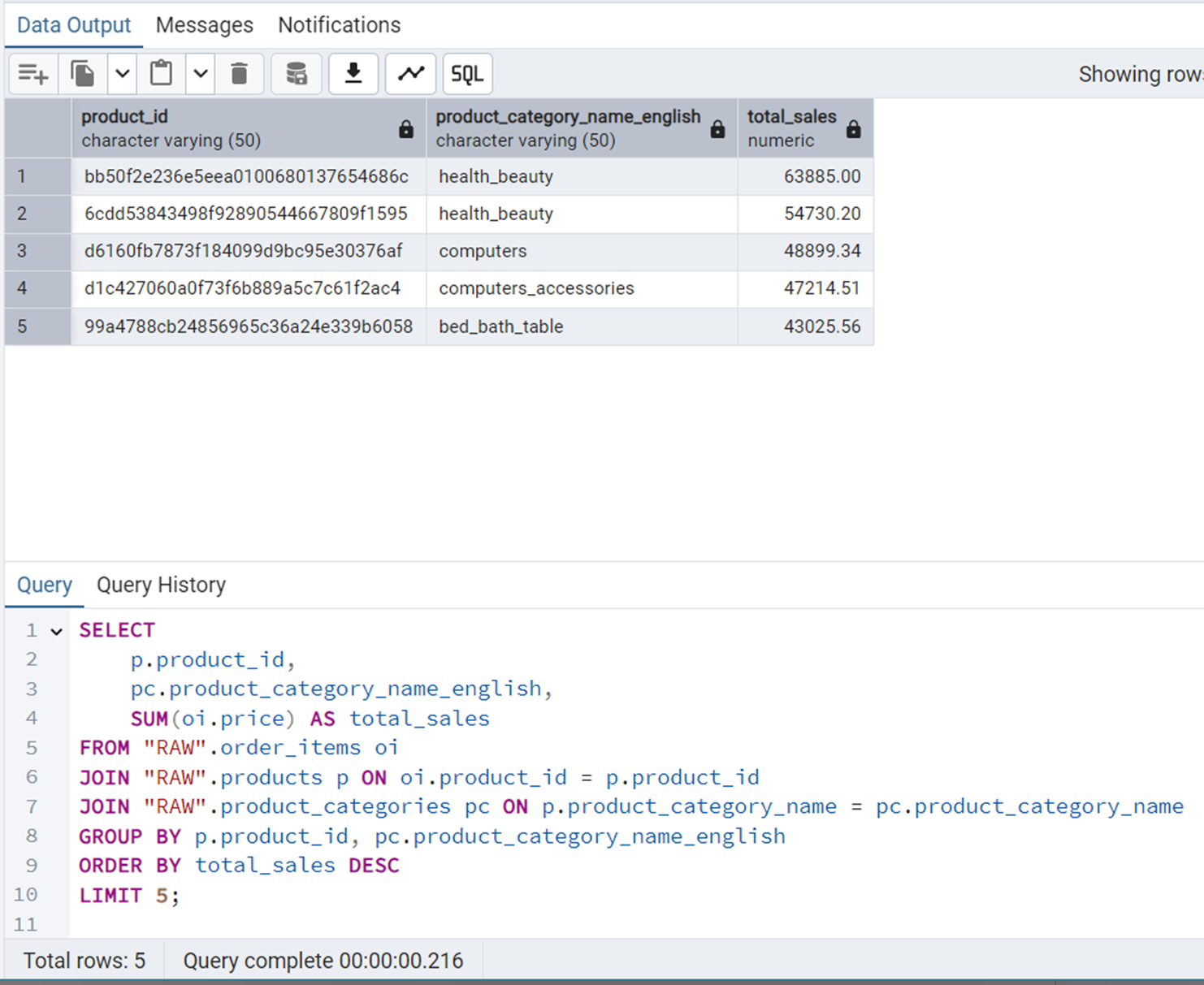Select row 3 by its row number

[x=23, y=251]
